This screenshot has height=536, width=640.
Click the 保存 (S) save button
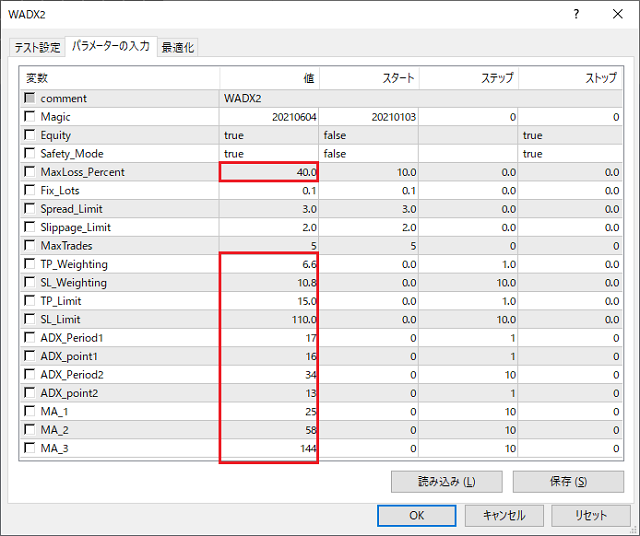(x=568, y=482)
